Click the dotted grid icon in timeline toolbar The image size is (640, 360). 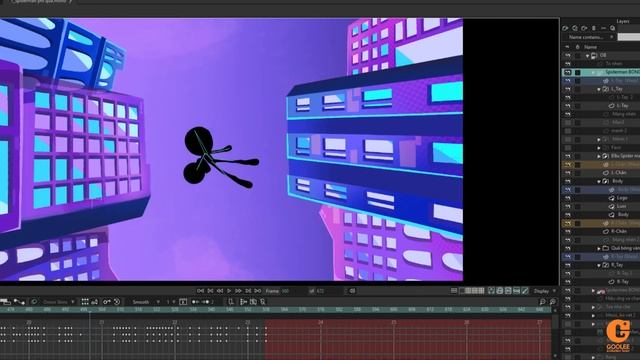[85, 302]
